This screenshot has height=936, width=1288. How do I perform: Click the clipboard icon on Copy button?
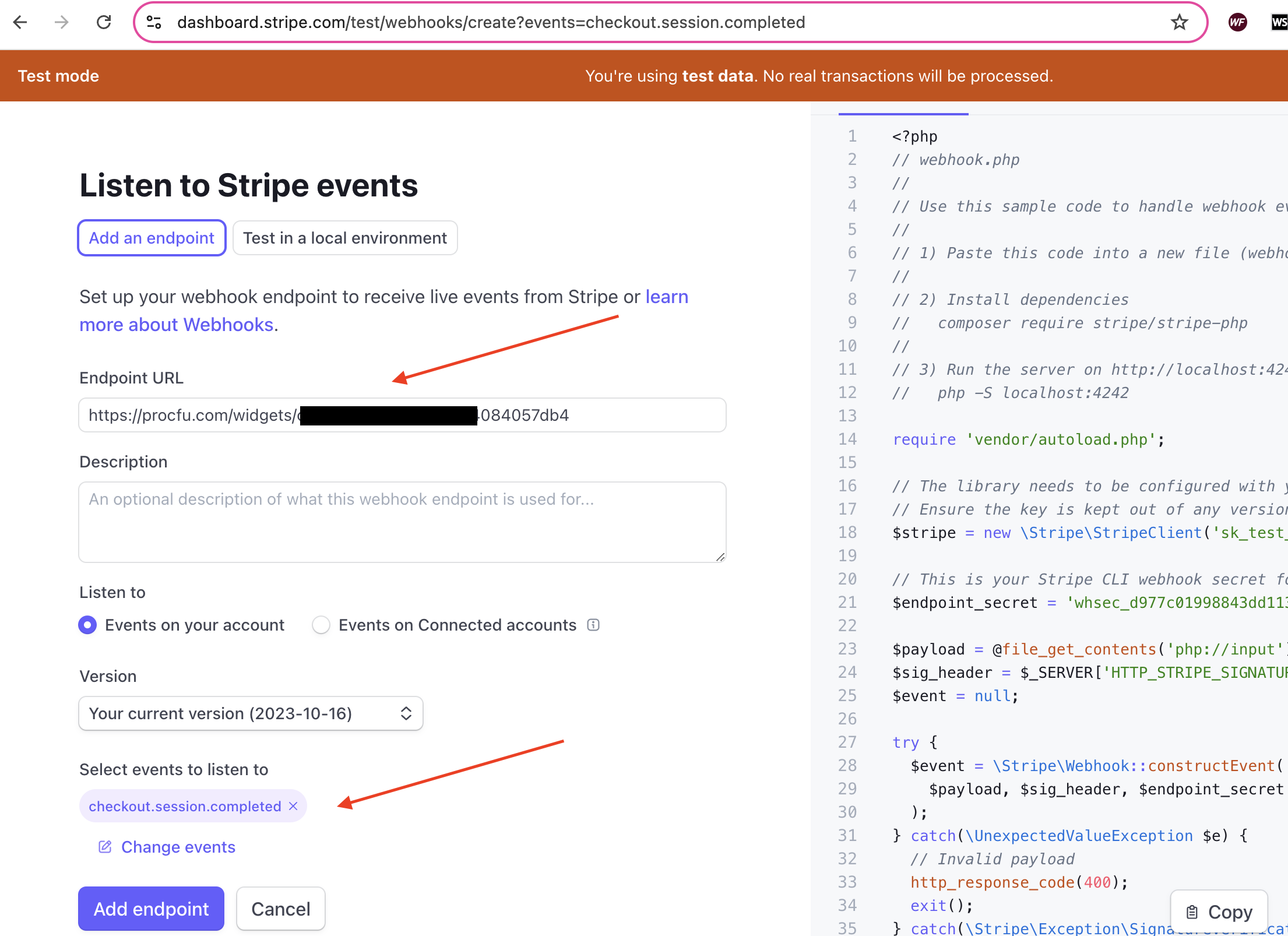[1192, 912]
